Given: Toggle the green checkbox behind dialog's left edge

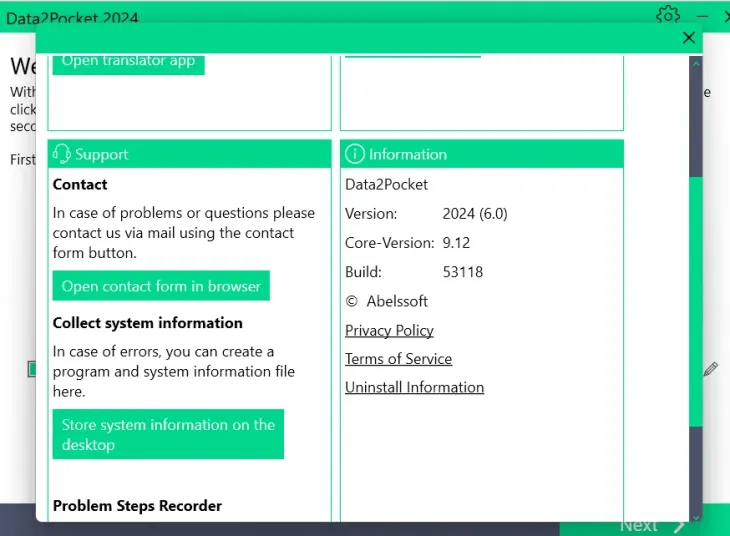Looking at the screenshot, I should [x=31, y=369].
